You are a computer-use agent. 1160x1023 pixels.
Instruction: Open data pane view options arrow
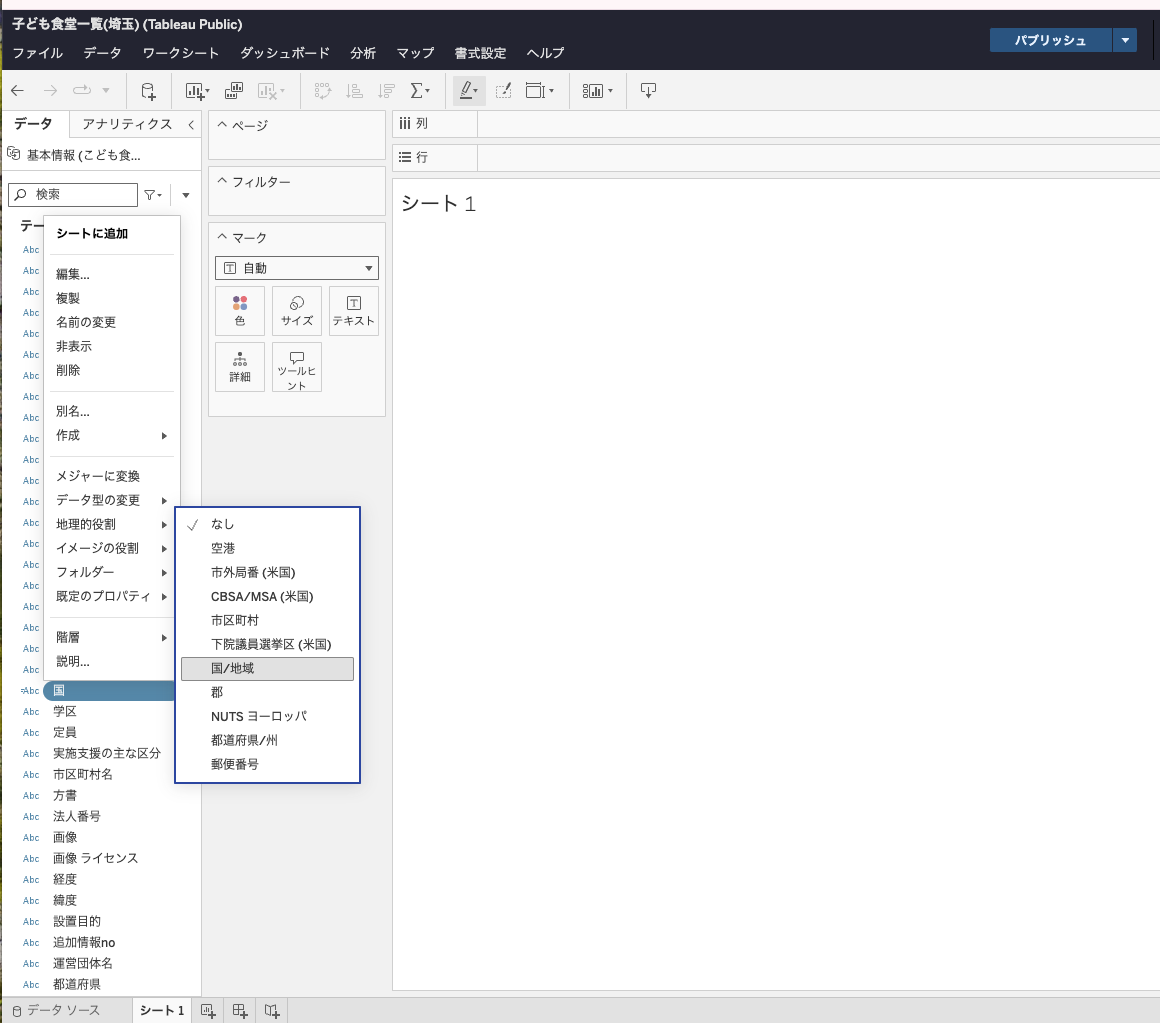pyautogui.click(x=186, y=195)
